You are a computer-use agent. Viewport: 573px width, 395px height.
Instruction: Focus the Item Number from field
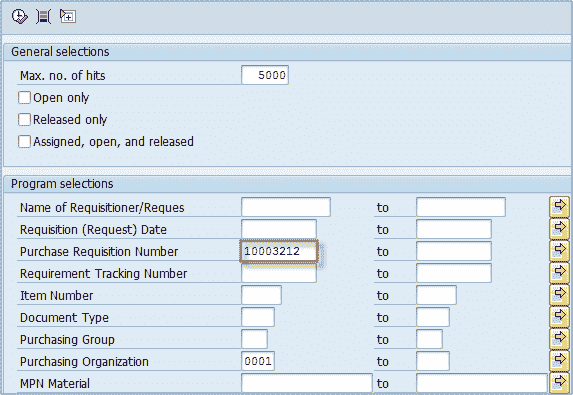tap(261, 295)
